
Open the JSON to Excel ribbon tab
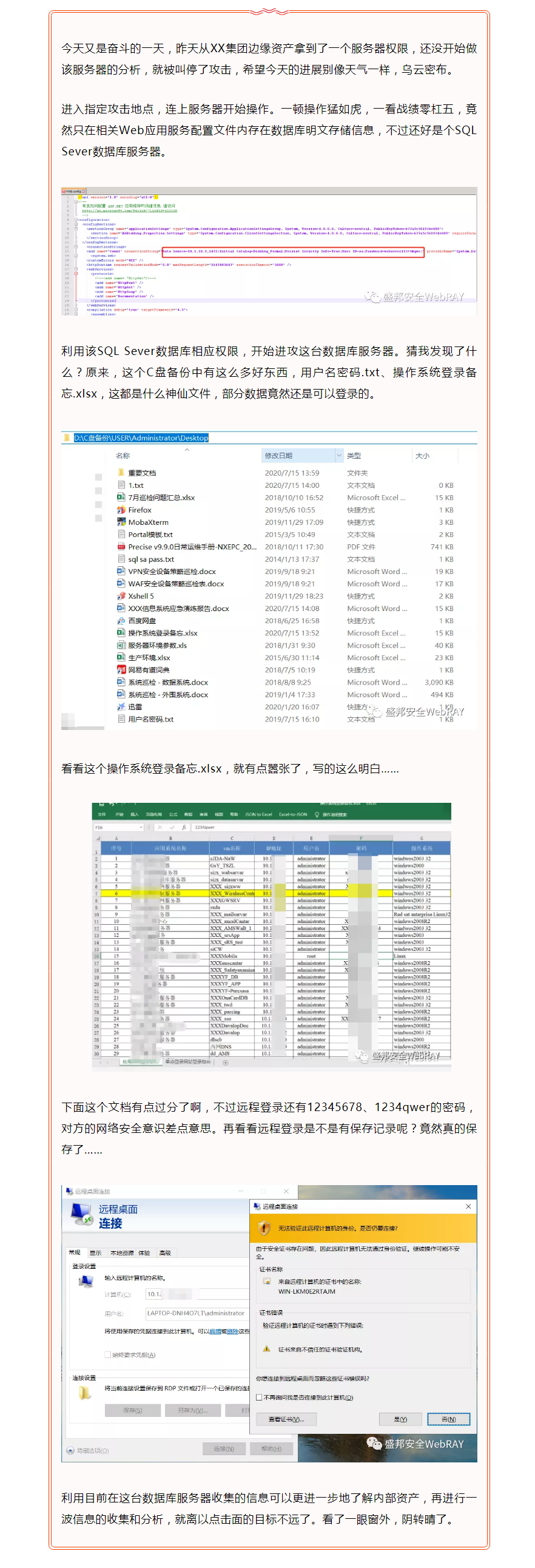click(258, 814)
